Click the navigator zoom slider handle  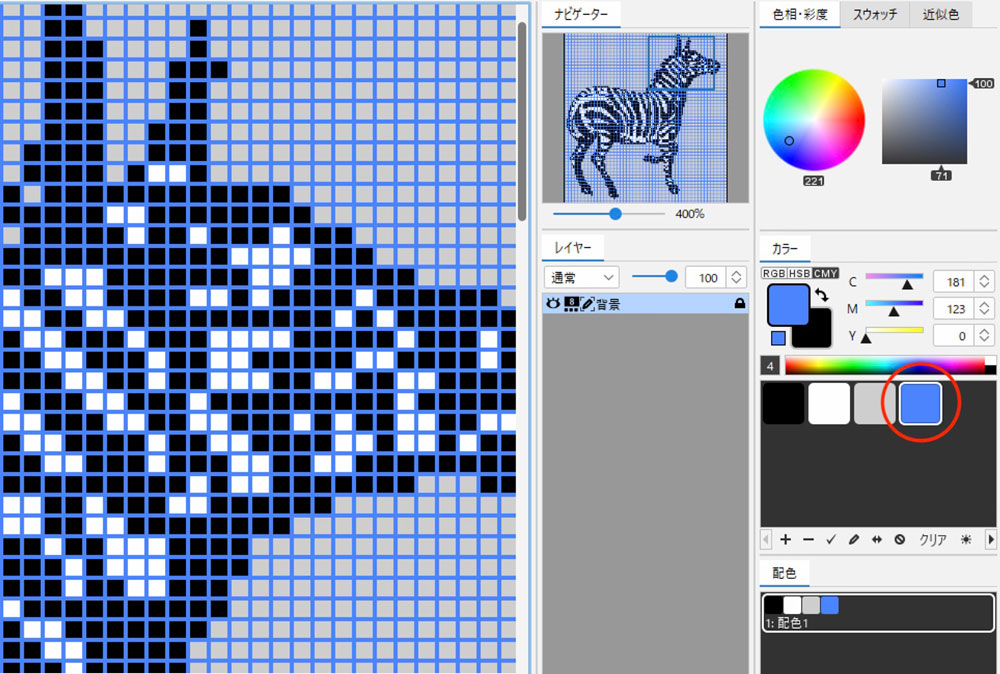[x=615, y=214]
